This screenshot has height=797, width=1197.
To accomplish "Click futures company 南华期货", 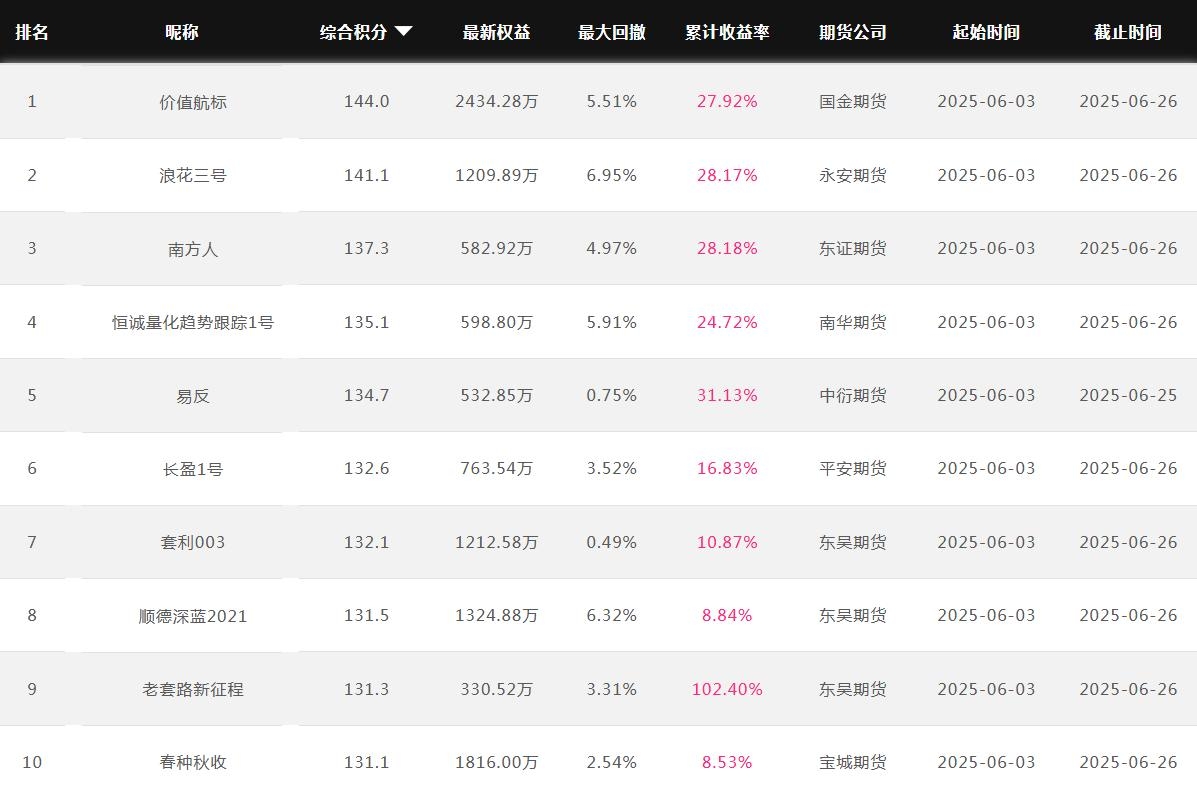I will [x=853, y=322].
